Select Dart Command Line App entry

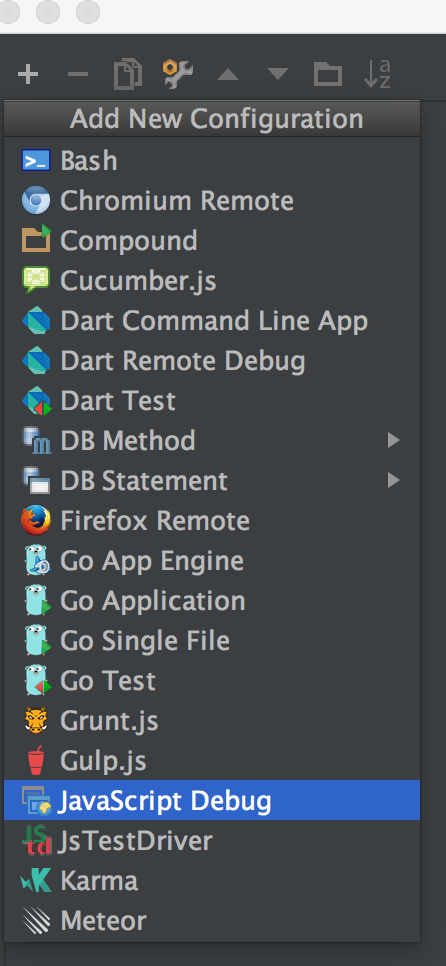pos(212,321)
